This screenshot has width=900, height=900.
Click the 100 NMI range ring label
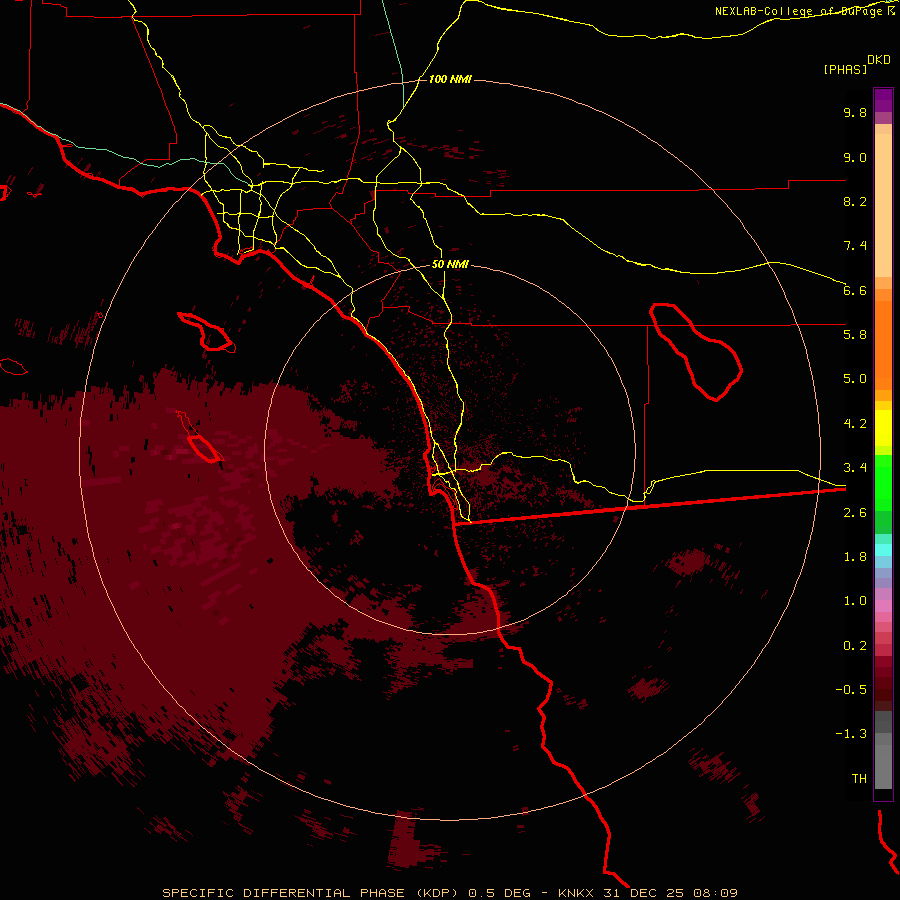(x=450, y=79)
